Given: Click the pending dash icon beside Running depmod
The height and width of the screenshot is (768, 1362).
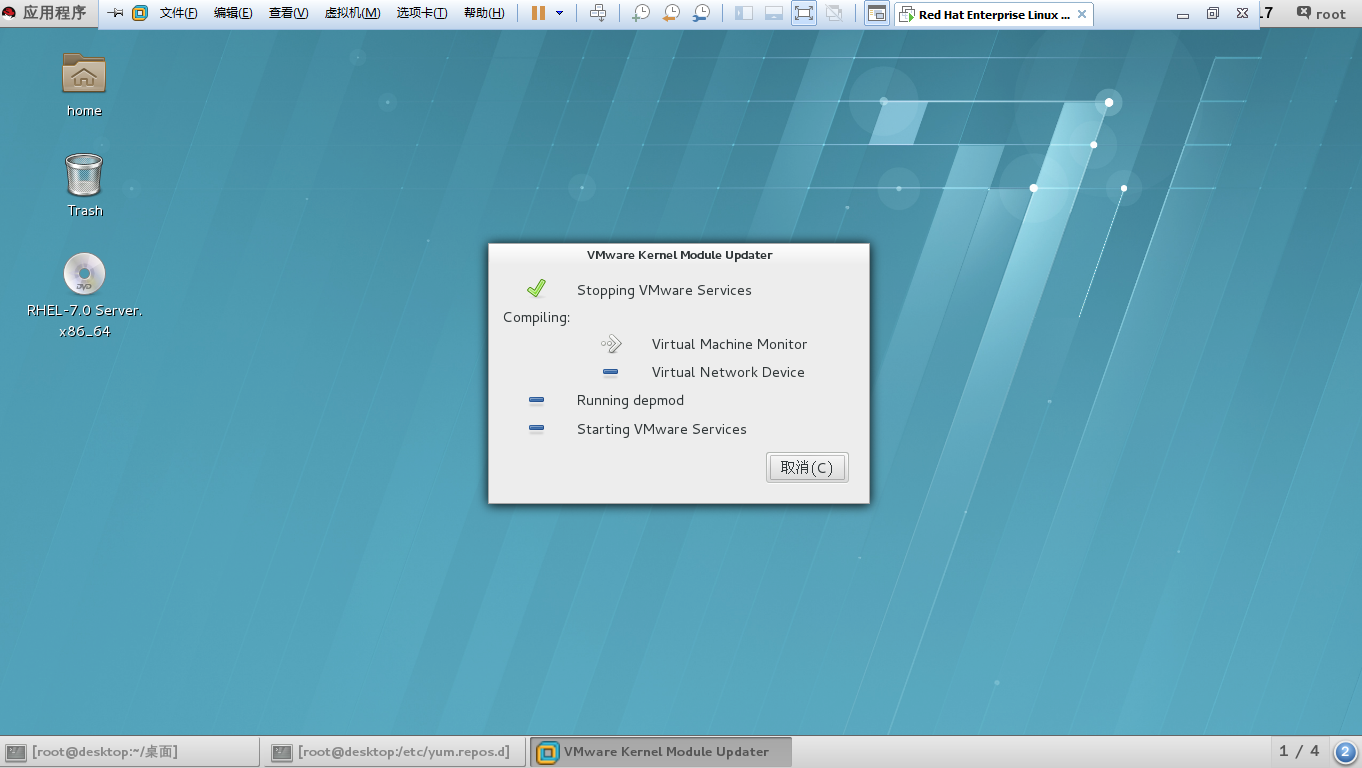Looking at the screenshot, I should 536,400.
